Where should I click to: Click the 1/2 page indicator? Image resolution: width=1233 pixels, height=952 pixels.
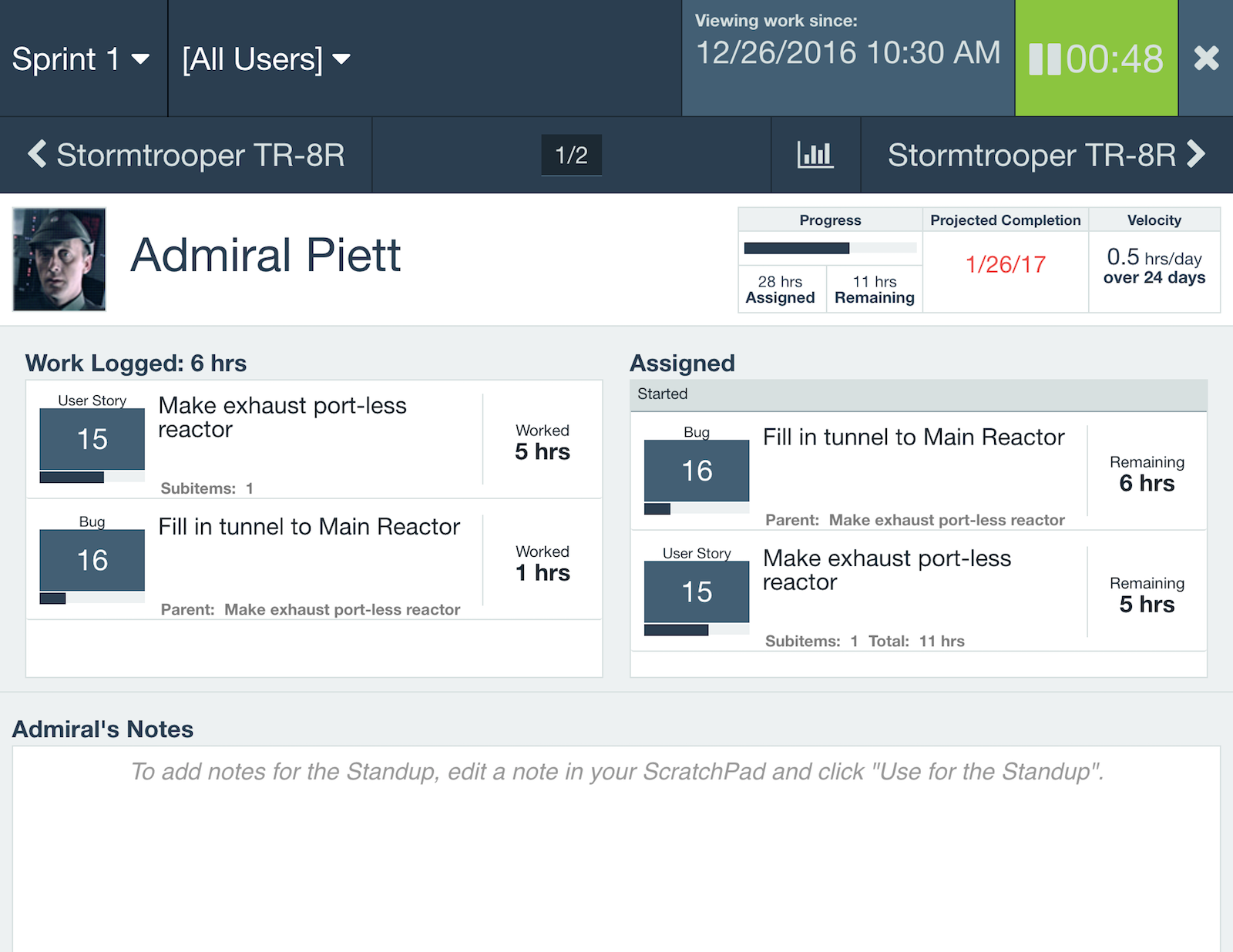pos(571,155)
